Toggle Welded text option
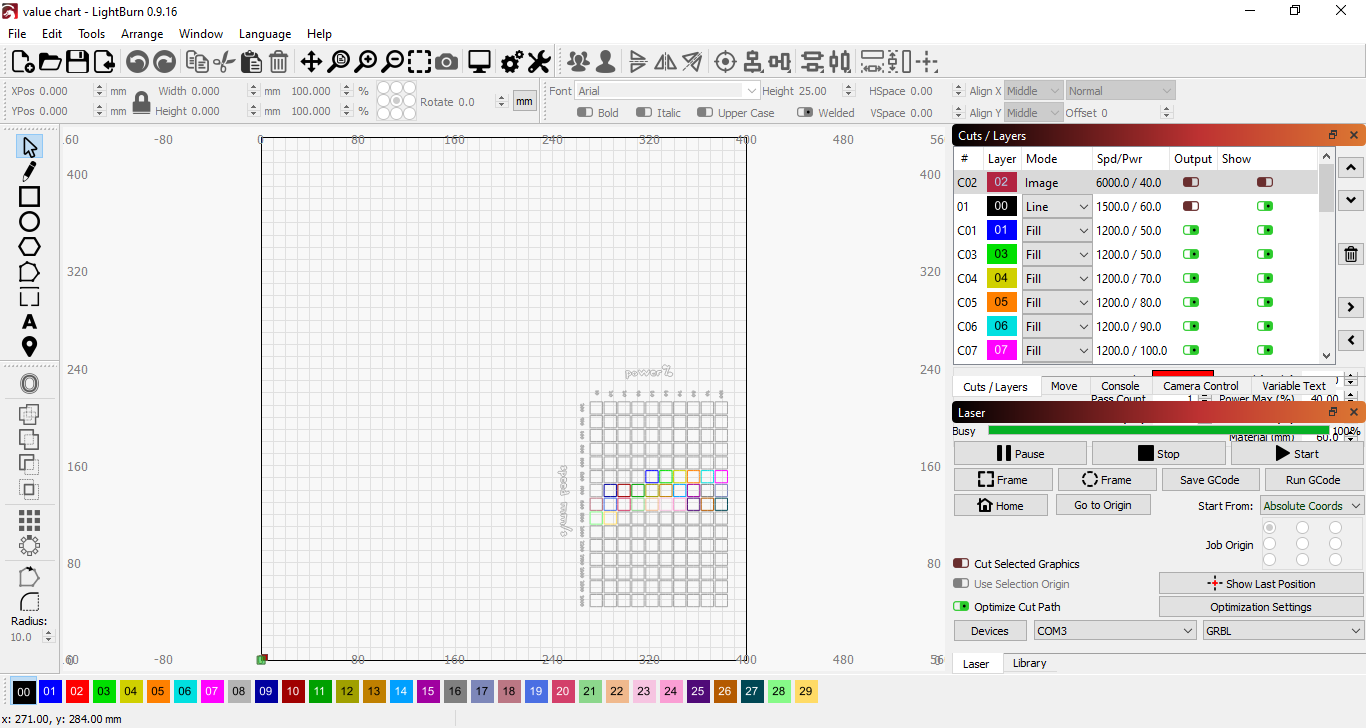The image size is (1366, 728). tap(805, 113)
